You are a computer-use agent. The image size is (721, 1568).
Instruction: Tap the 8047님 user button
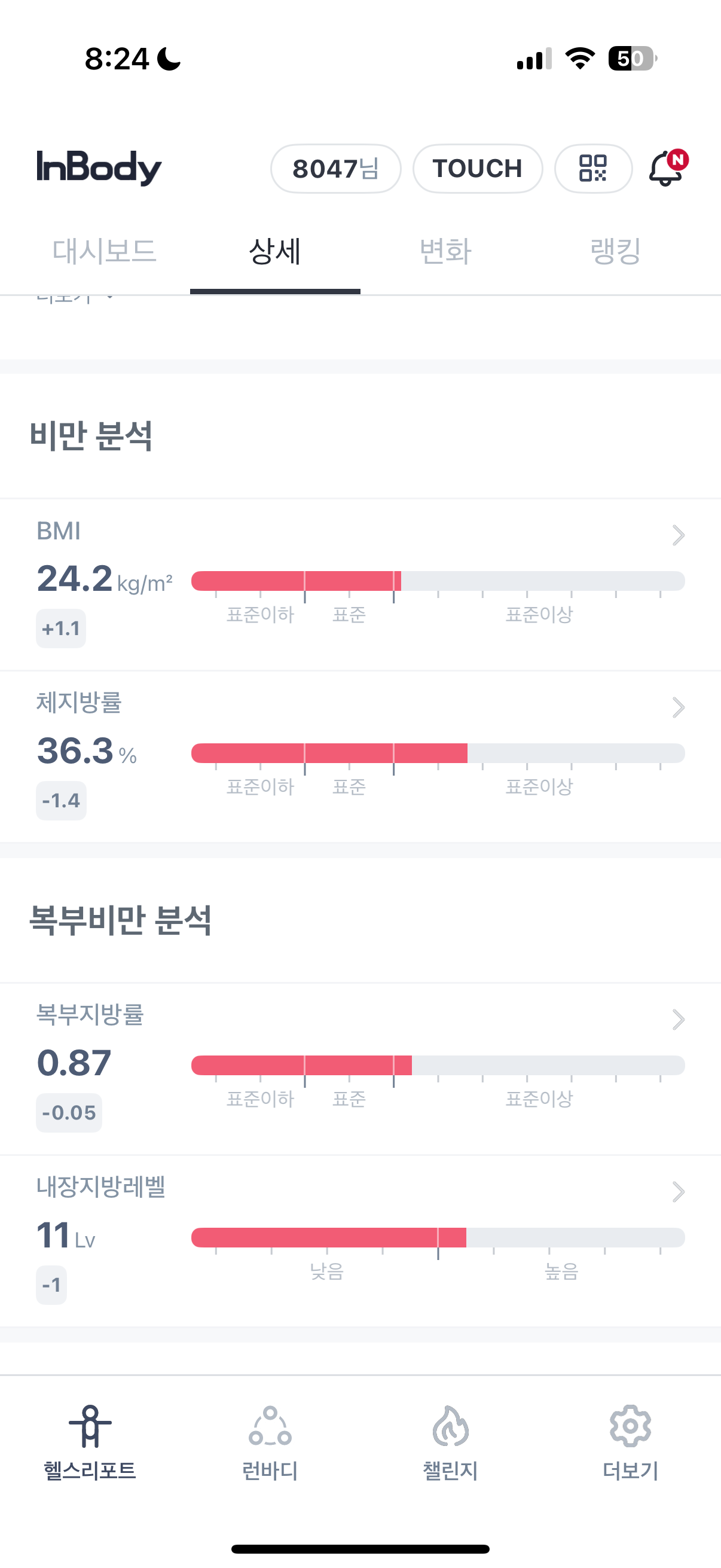pos(335,169)
